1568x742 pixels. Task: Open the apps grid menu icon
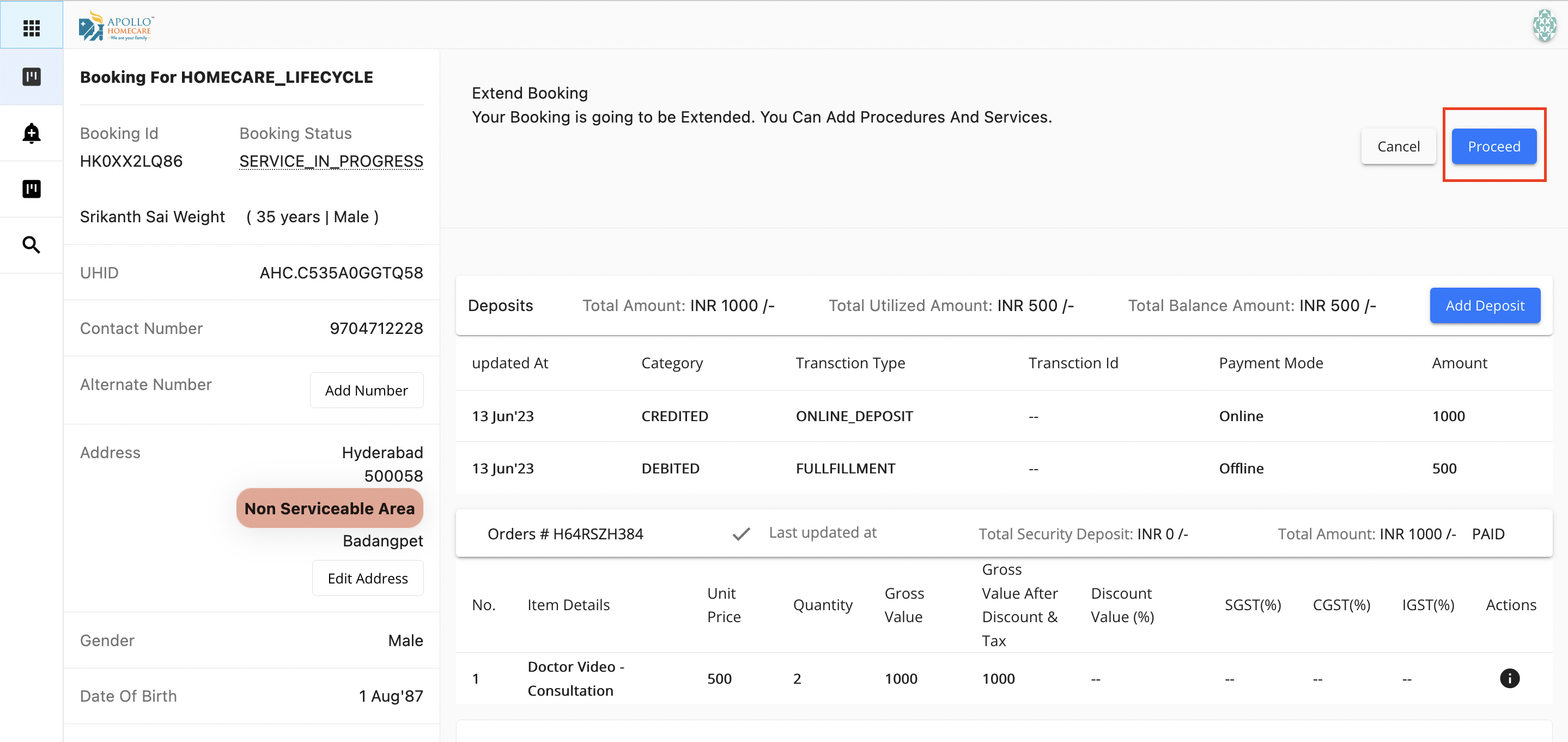[x=31, y=27]
